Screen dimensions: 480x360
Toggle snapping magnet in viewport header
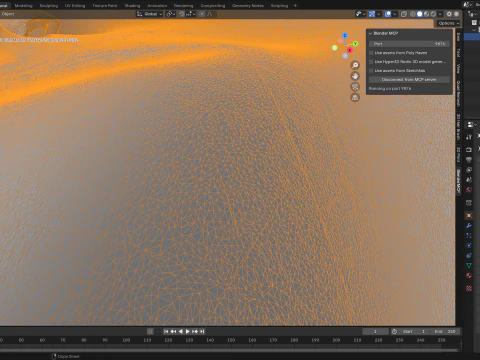pos(182,14)
